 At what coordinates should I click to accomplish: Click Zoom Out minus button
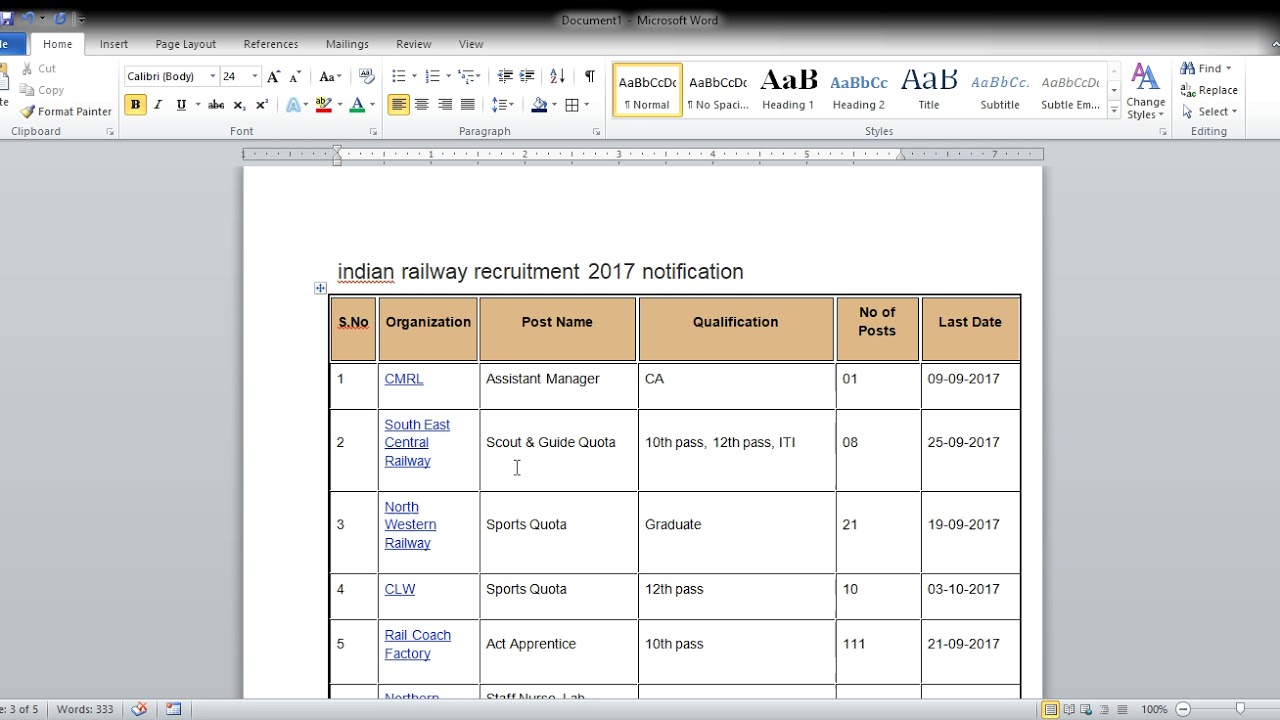1183,710
